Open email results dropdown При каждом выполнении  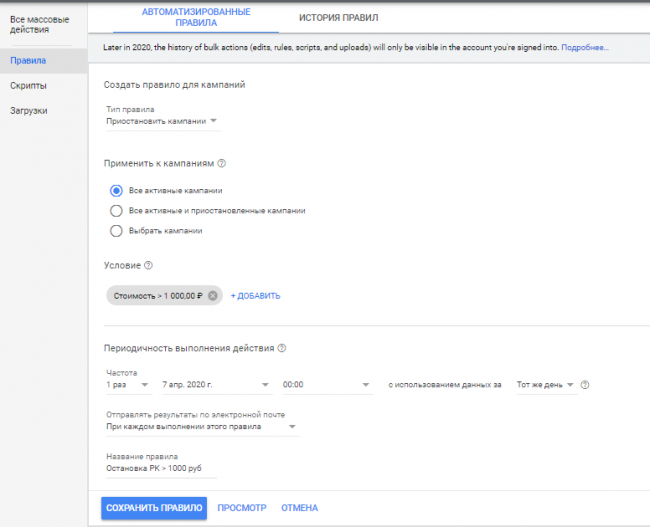pyautogui.click(x=202, y=427)
